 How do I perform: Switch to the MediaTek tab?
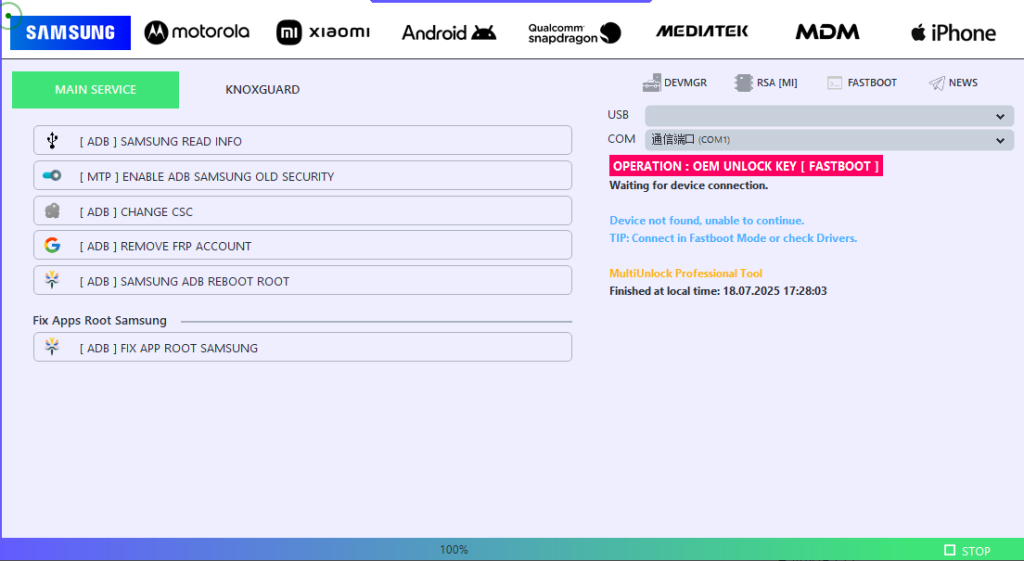pyautogui.click(x=702, y=31)
